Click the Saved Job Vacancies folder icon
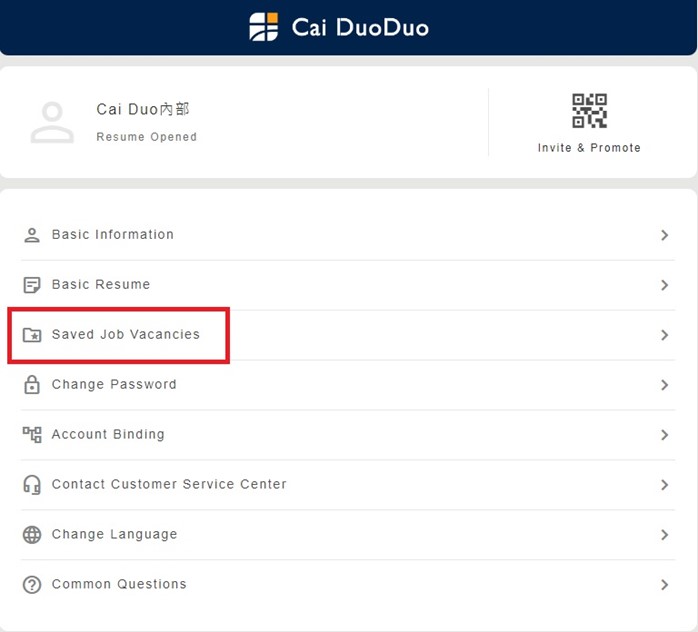This screenshot has width=698, height=632. [x=32, y=335]
